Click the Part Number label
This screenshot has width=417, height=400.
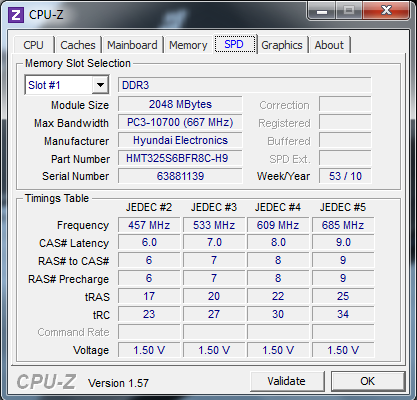(x=80, y=159)
